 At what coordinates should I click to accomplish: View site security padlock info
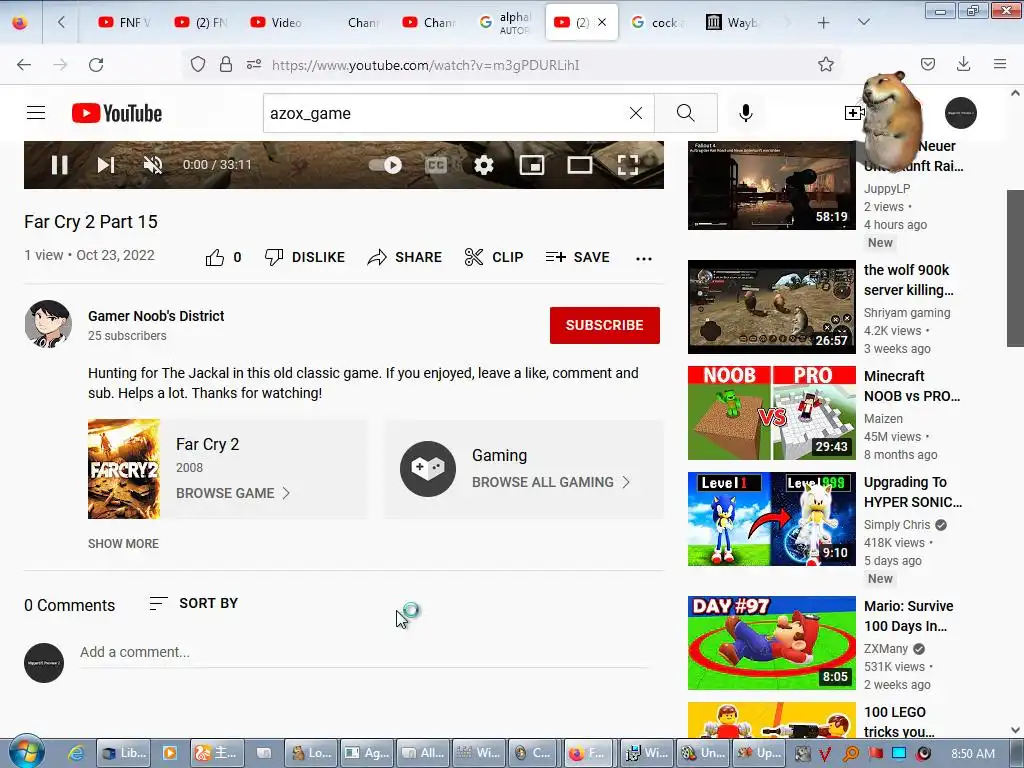[x=226, y=64]
